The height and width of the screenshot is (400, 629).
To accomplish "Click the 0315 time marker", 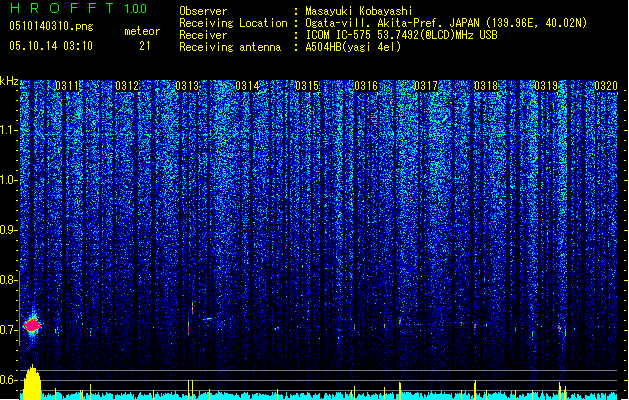I will [307, 86].
